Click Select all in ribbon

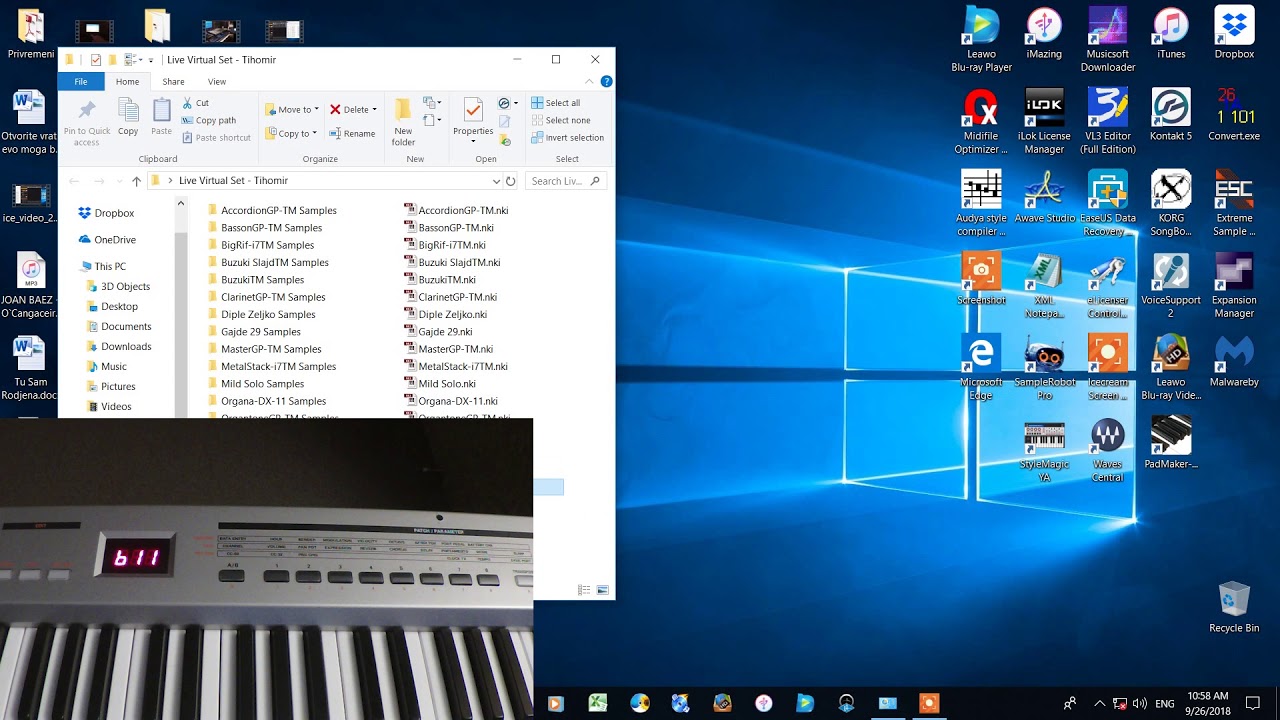(555, 103)
